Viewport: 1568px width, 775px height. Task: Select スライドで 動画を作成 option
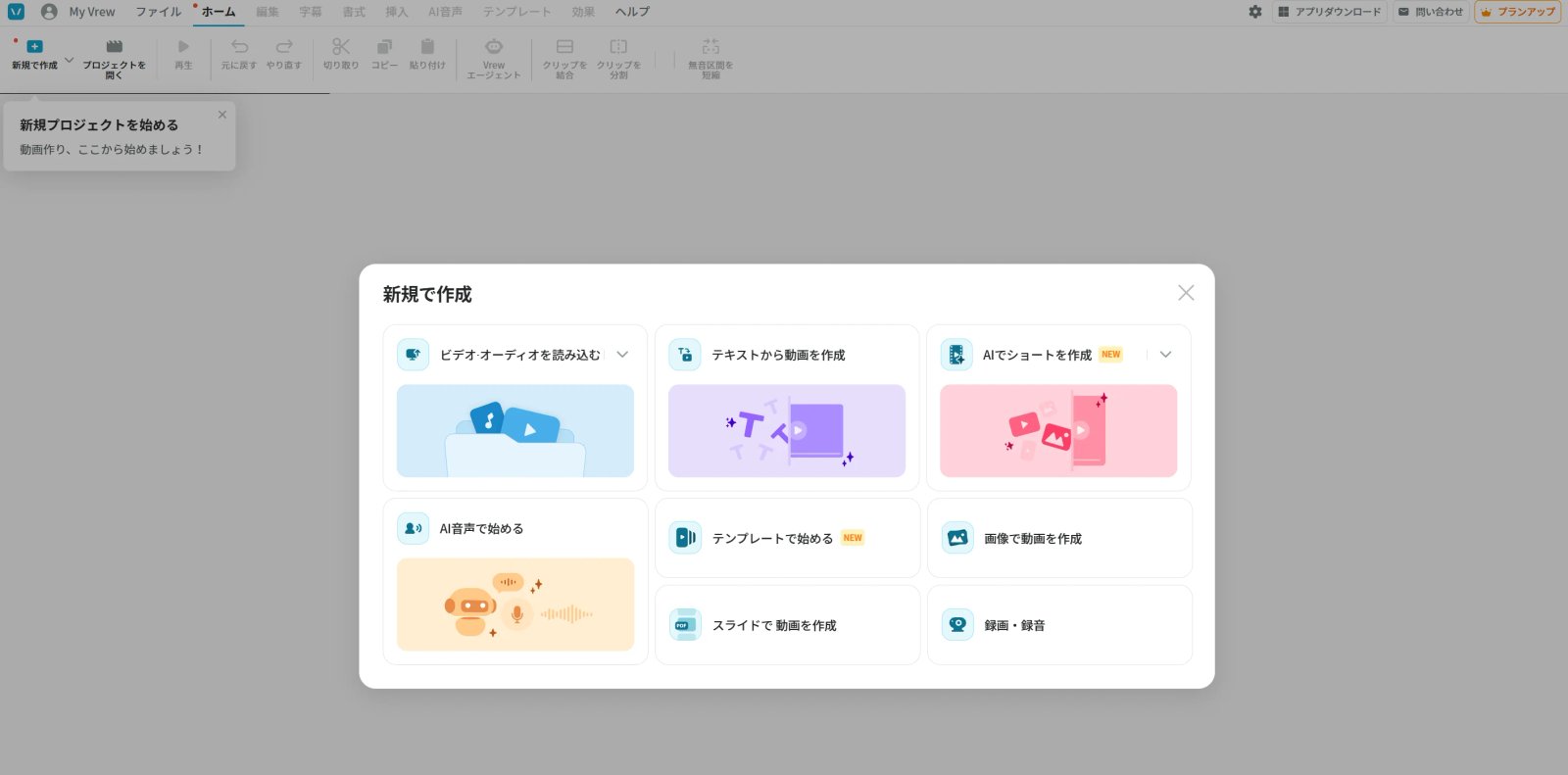pyautogui.click(x=787, y=625)
